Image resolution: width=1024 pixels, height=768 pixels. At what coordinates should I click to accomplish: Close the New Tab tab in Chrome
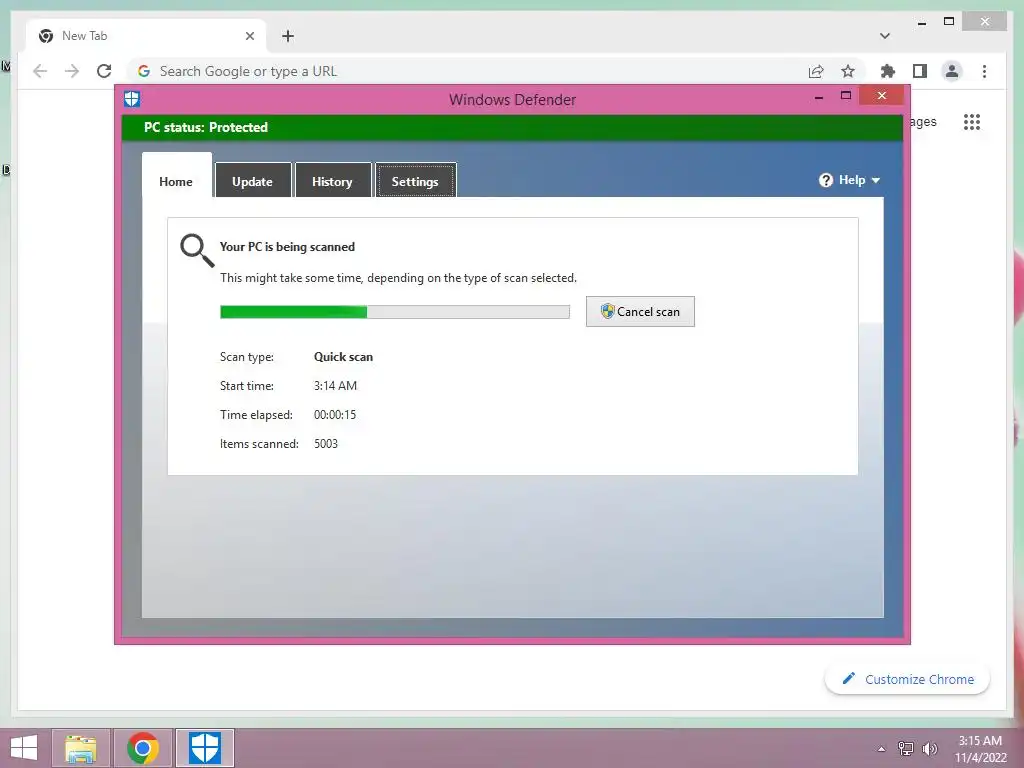[x=249, y=36]
